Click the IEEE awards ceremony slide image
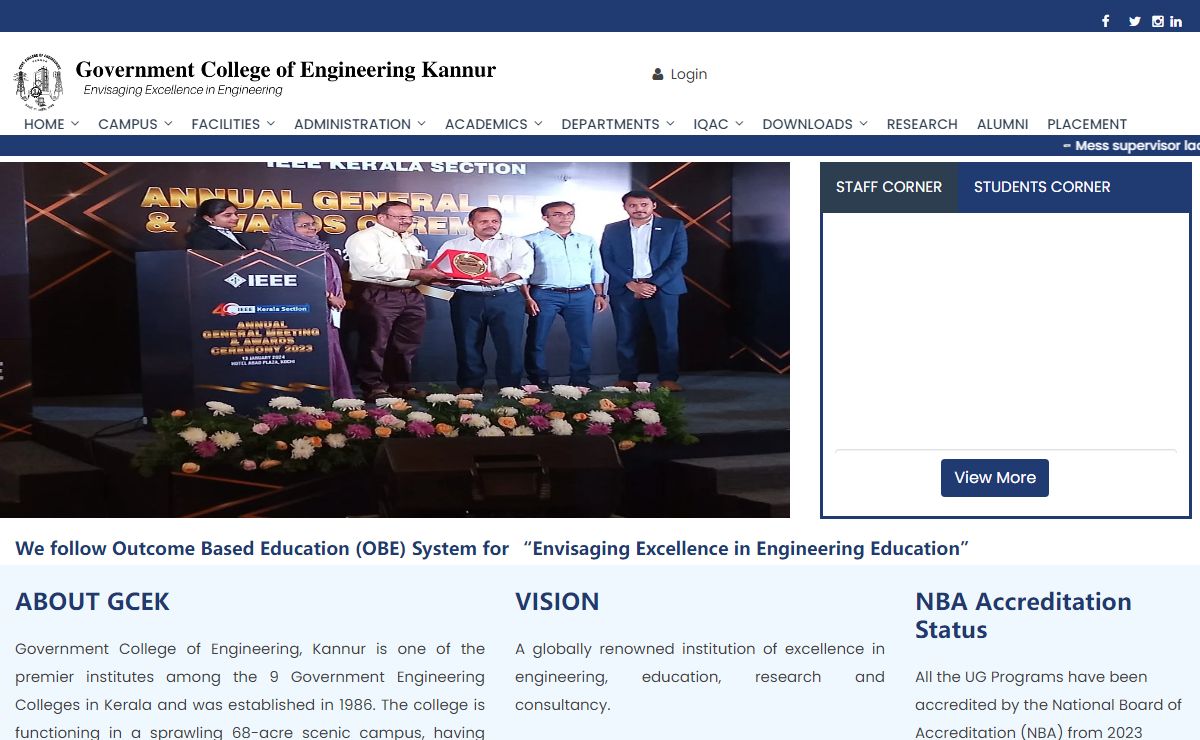The height and width of the screenshot is (740, 1200). point(395,340)
